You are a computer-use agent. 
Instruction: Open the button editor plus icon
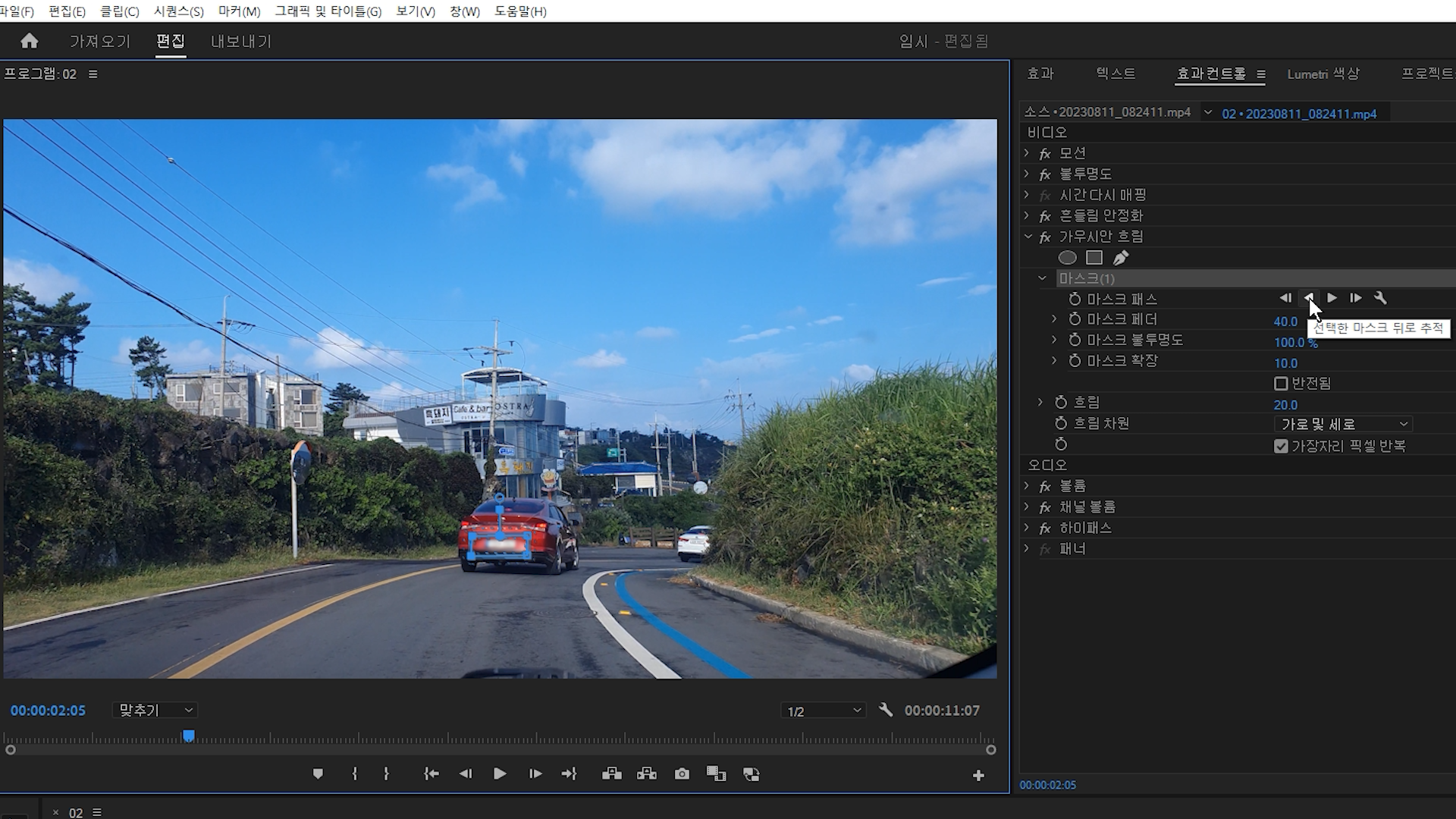point(978,775)
